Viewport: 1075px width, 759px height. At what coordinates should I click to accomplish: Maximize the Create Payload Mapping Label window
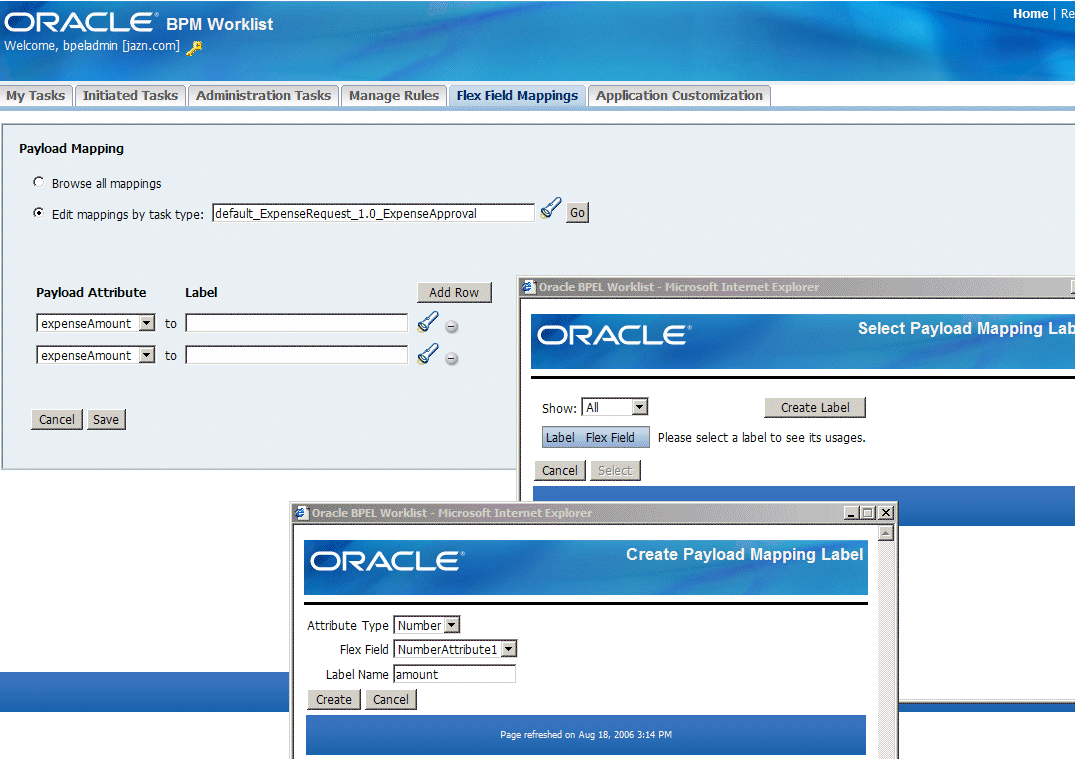pos(868,513)
